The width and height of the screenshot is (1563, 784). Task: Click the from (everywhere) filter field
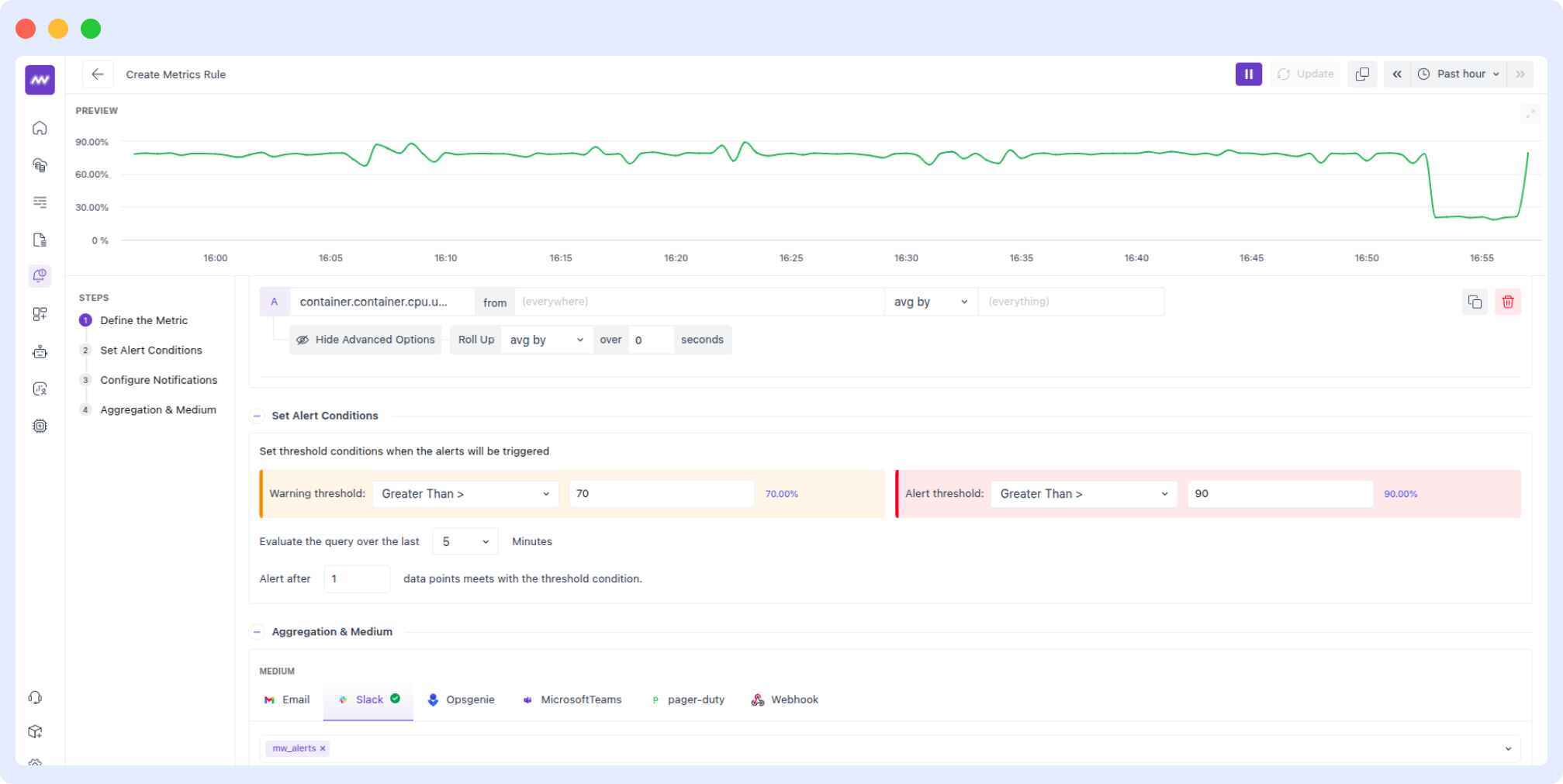pyautogui.click(x=698, y=302)
